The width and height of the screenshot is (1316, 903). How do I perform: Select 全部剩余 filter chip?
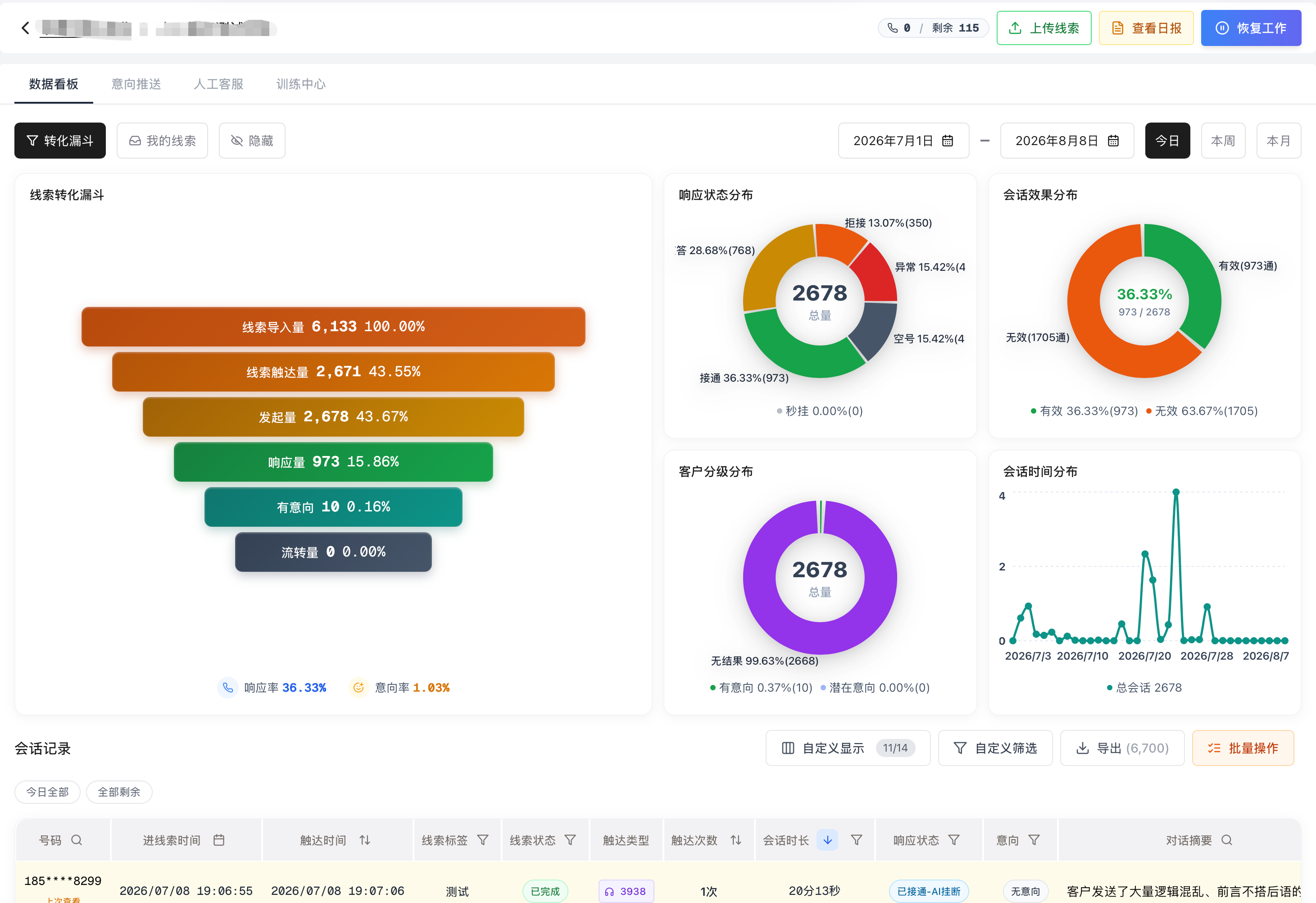click(x=119, y=791)
